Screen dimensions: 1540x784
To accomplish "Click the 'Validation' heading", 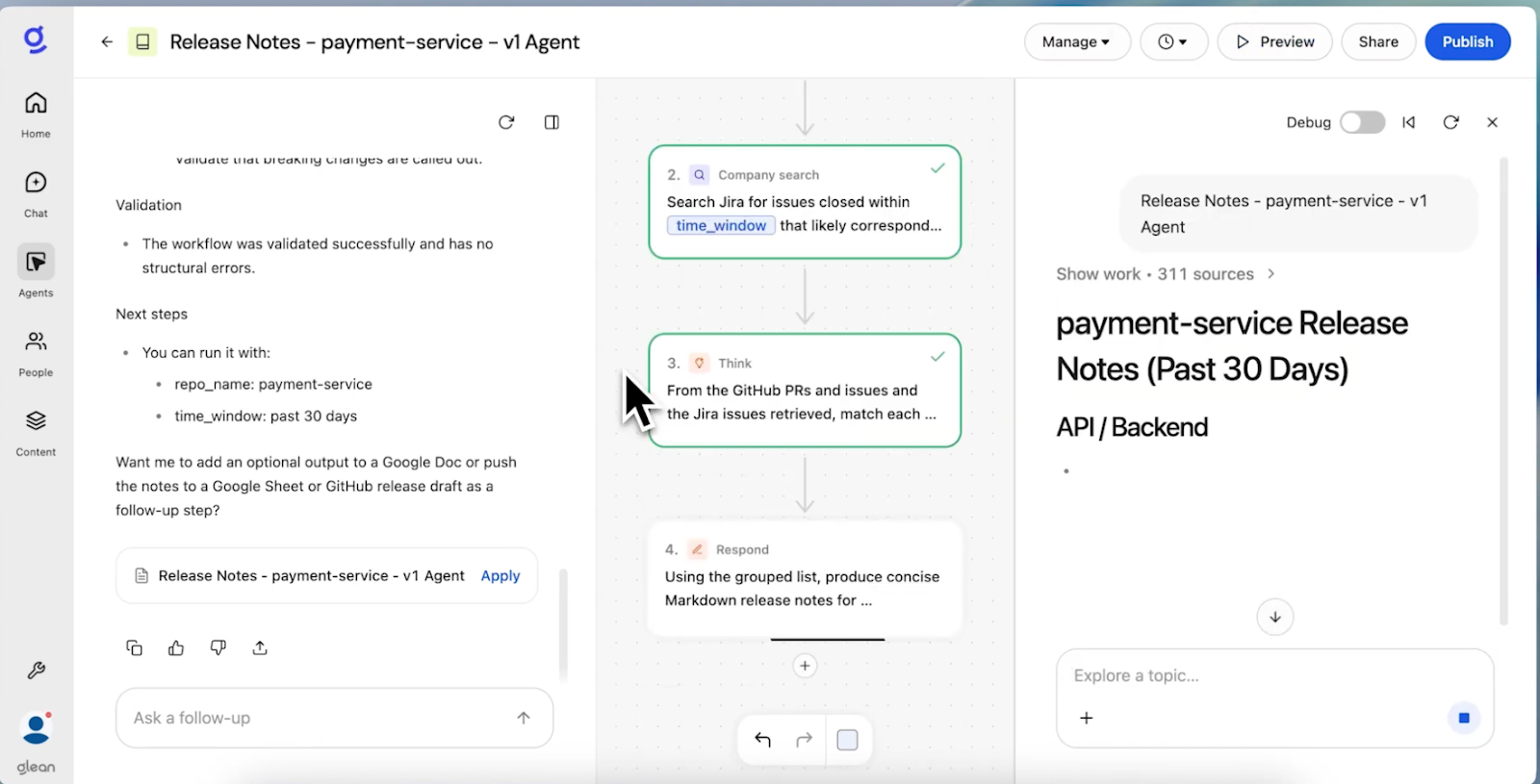I will [x=148, y=205].
